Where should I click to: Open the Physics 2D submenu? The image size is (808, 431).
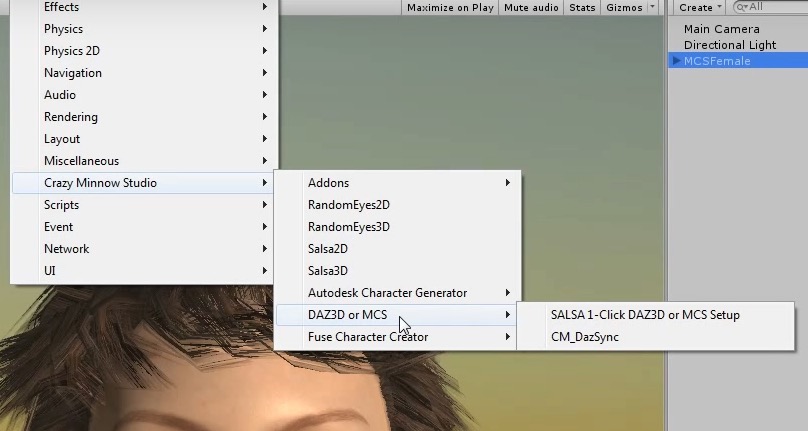click(144, 51)
